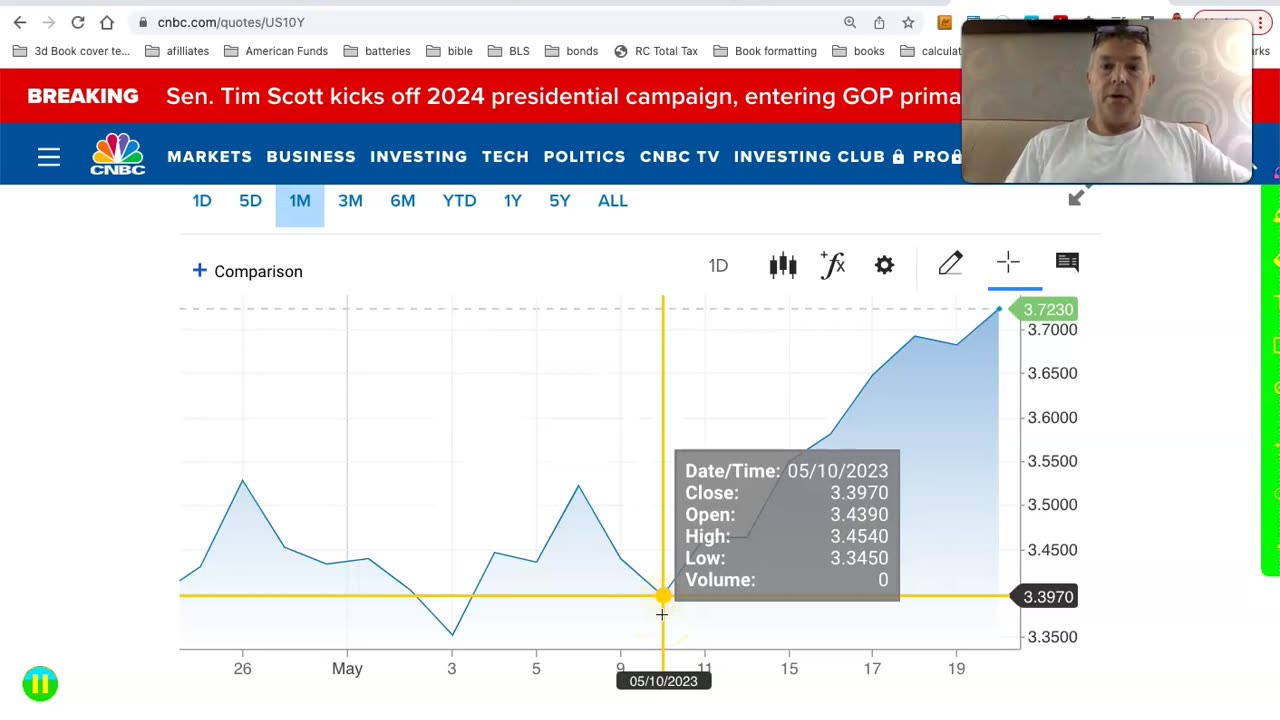The width and height of the screenshot is (1280, 720).
Task: Click the 3.6000 y-axis label
Action: coord(1052,417)
